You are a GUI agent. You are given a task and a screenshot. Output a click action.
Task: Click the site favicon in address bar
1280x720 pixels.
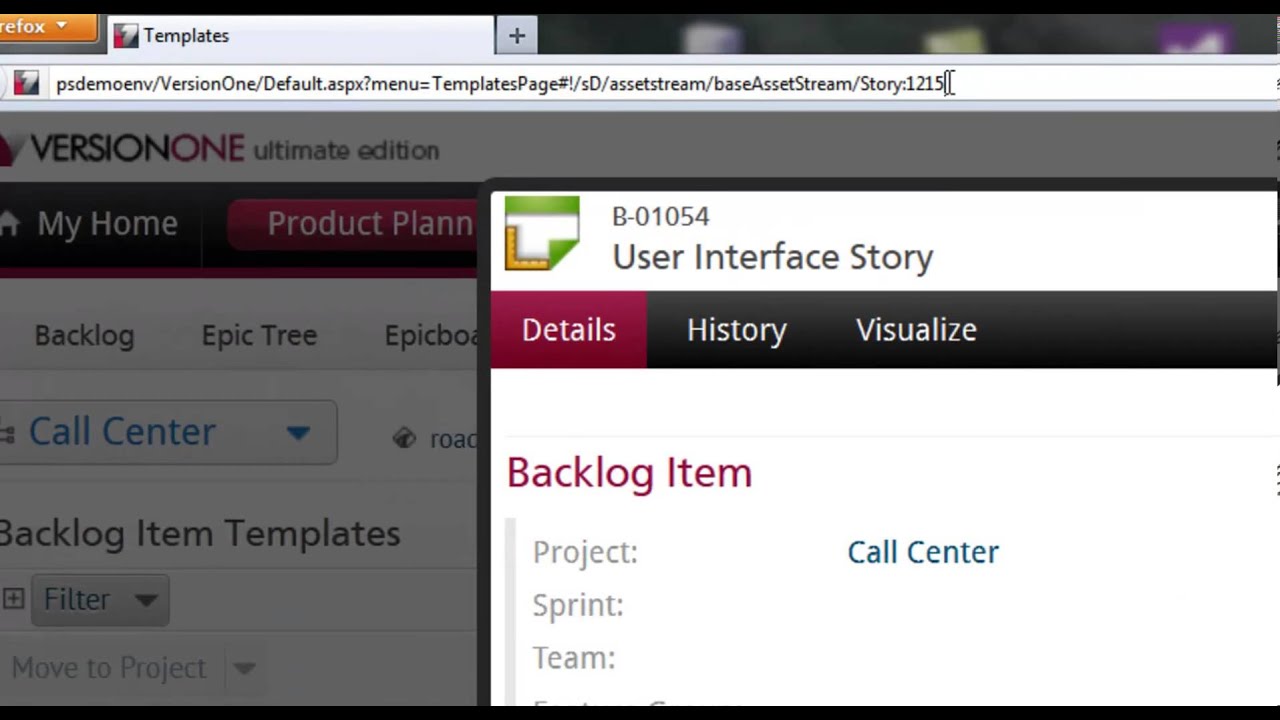click(26, 83)
